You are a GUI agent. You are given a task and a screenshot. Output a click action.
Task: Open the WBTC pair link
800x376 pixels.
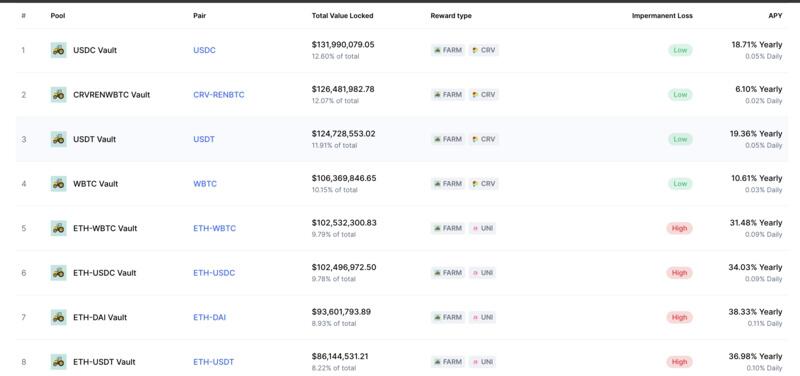click(x=205, y=184)
